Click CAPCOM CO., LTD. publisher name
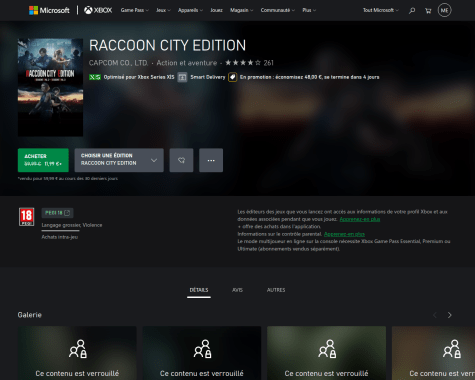This screenshot has height=380, width=475. (118, 63)
